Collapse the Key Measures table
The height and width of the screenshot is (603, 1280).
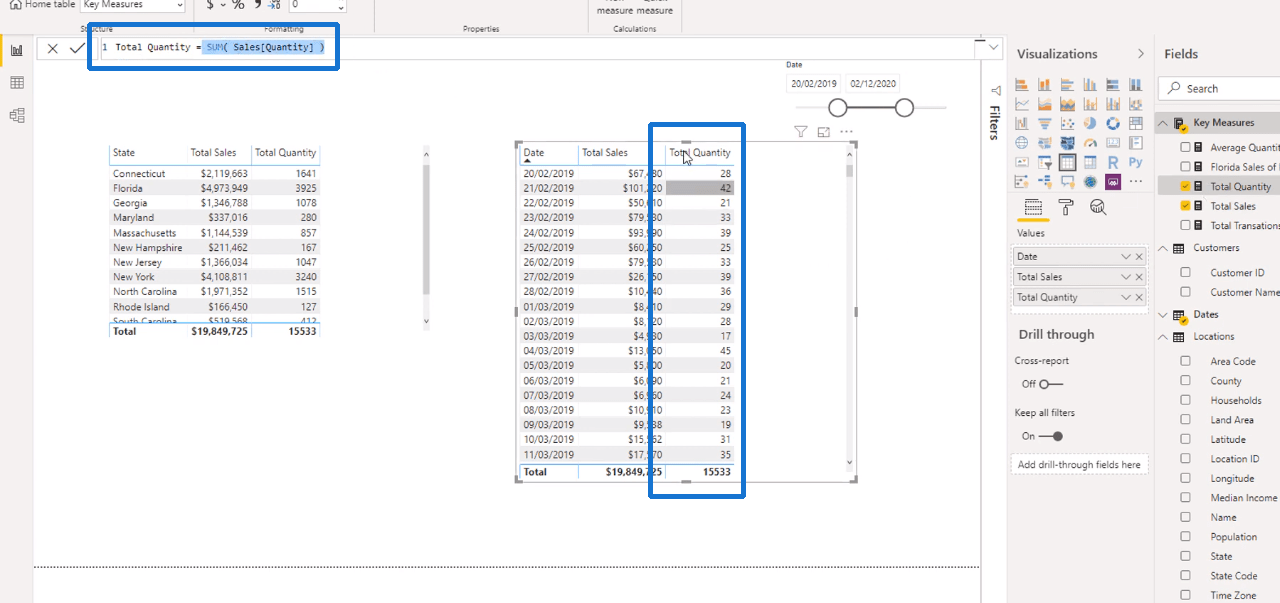tap(1163, 123)
